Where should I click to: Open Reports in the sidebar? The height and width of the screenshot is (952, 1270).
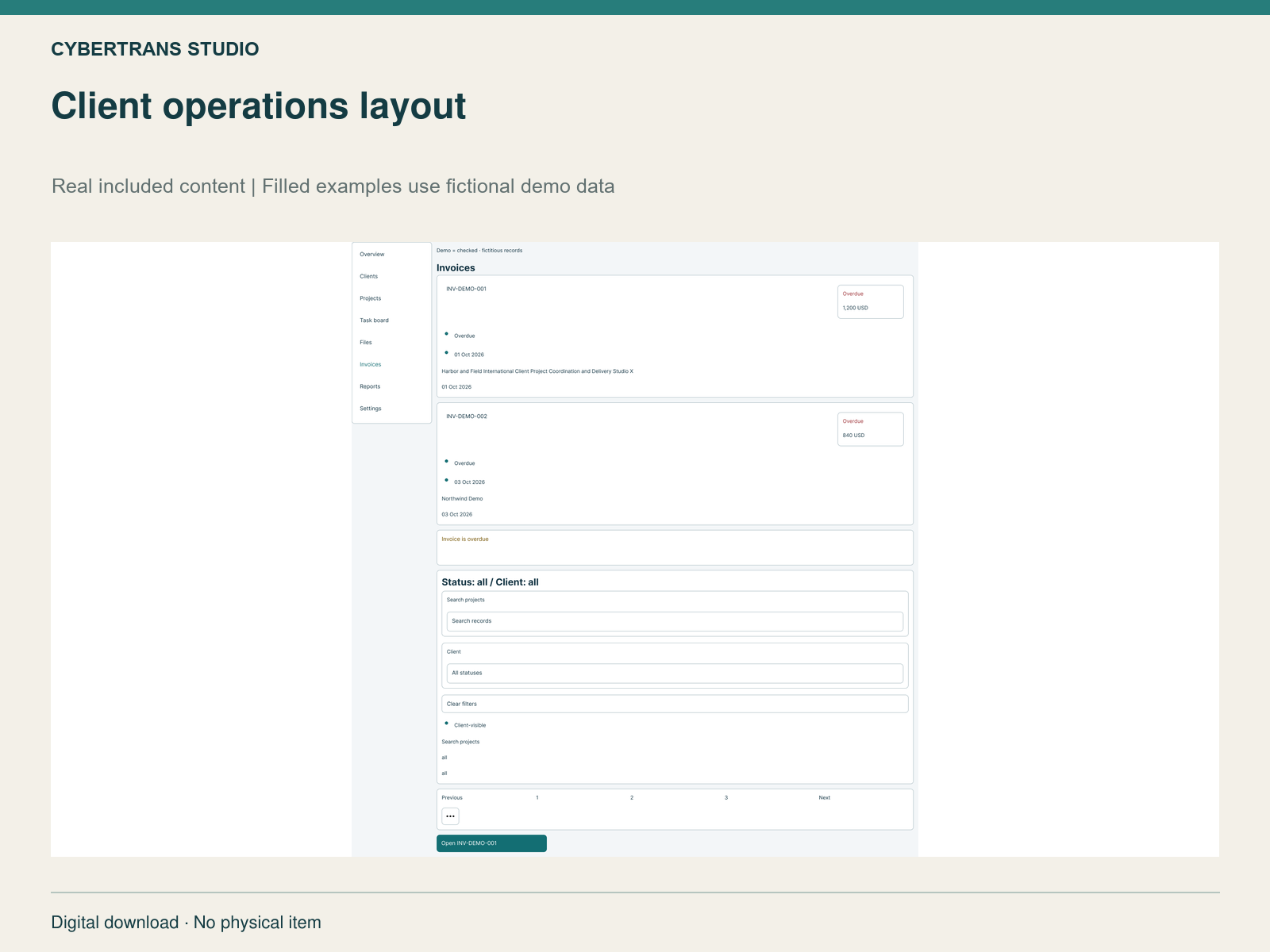pos(370,387)
